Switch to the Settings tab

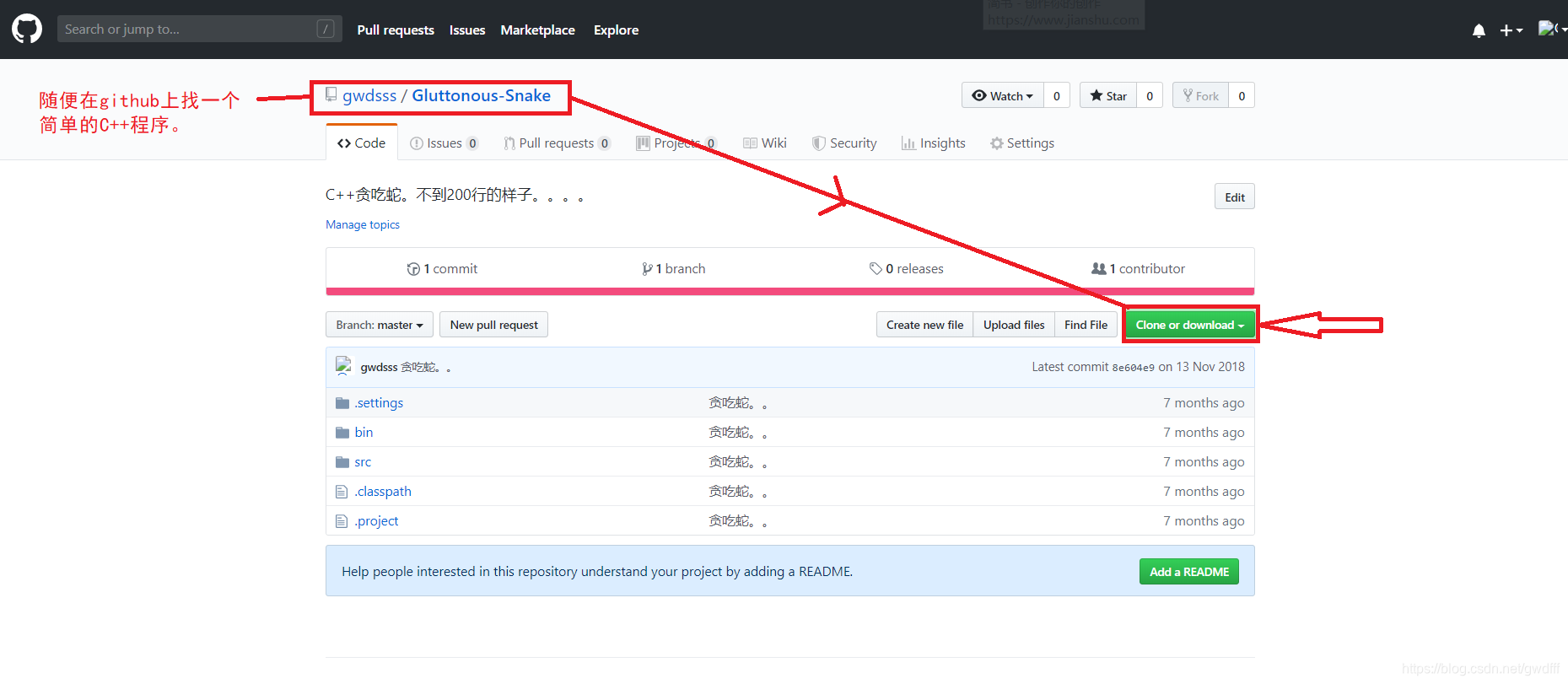[1022, 143]
